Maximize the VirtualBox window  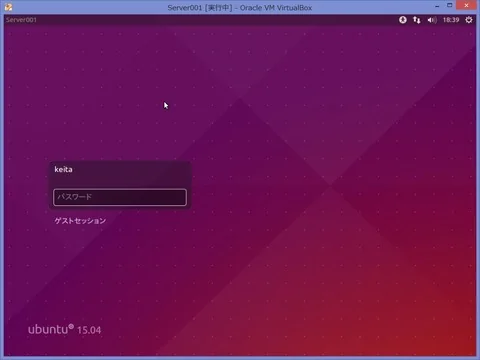point(450,5)
